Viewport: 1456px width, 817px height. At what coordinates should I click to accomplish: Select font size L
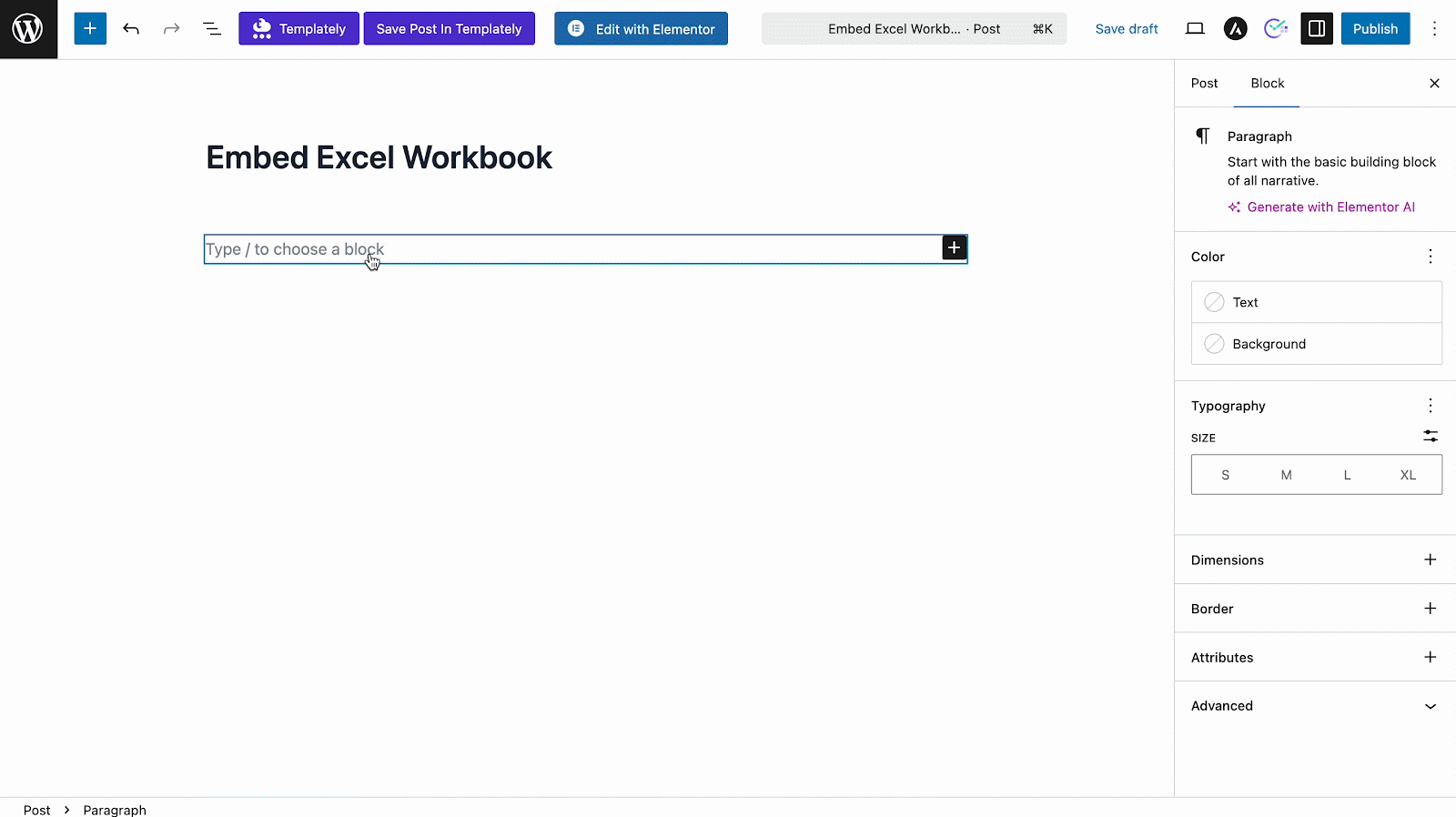1347,475
